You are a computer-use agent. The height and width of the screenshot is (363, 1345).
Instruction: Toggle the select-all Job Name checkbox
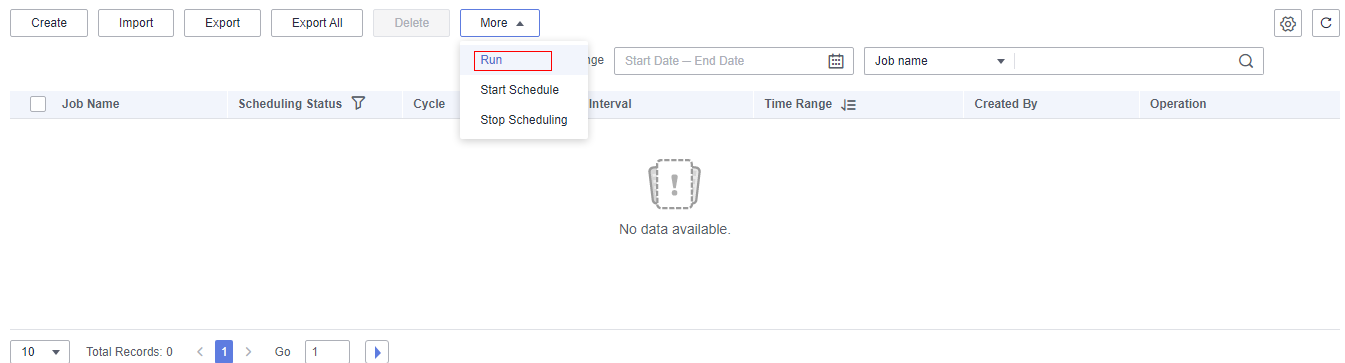click(x=38, y=104)
